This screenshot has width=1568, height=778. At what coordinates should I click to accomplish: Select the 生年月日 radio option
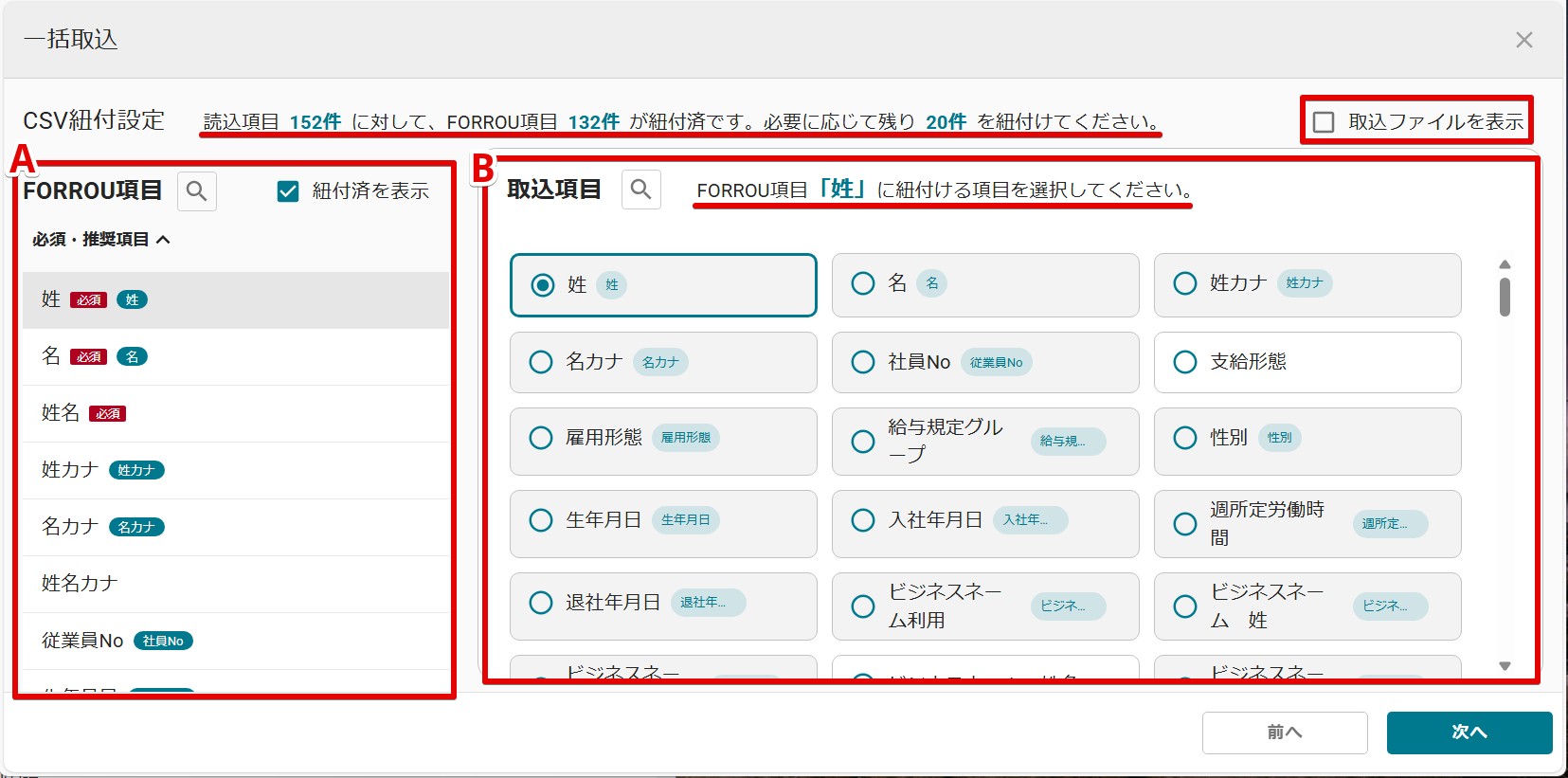tap(541, 520)
